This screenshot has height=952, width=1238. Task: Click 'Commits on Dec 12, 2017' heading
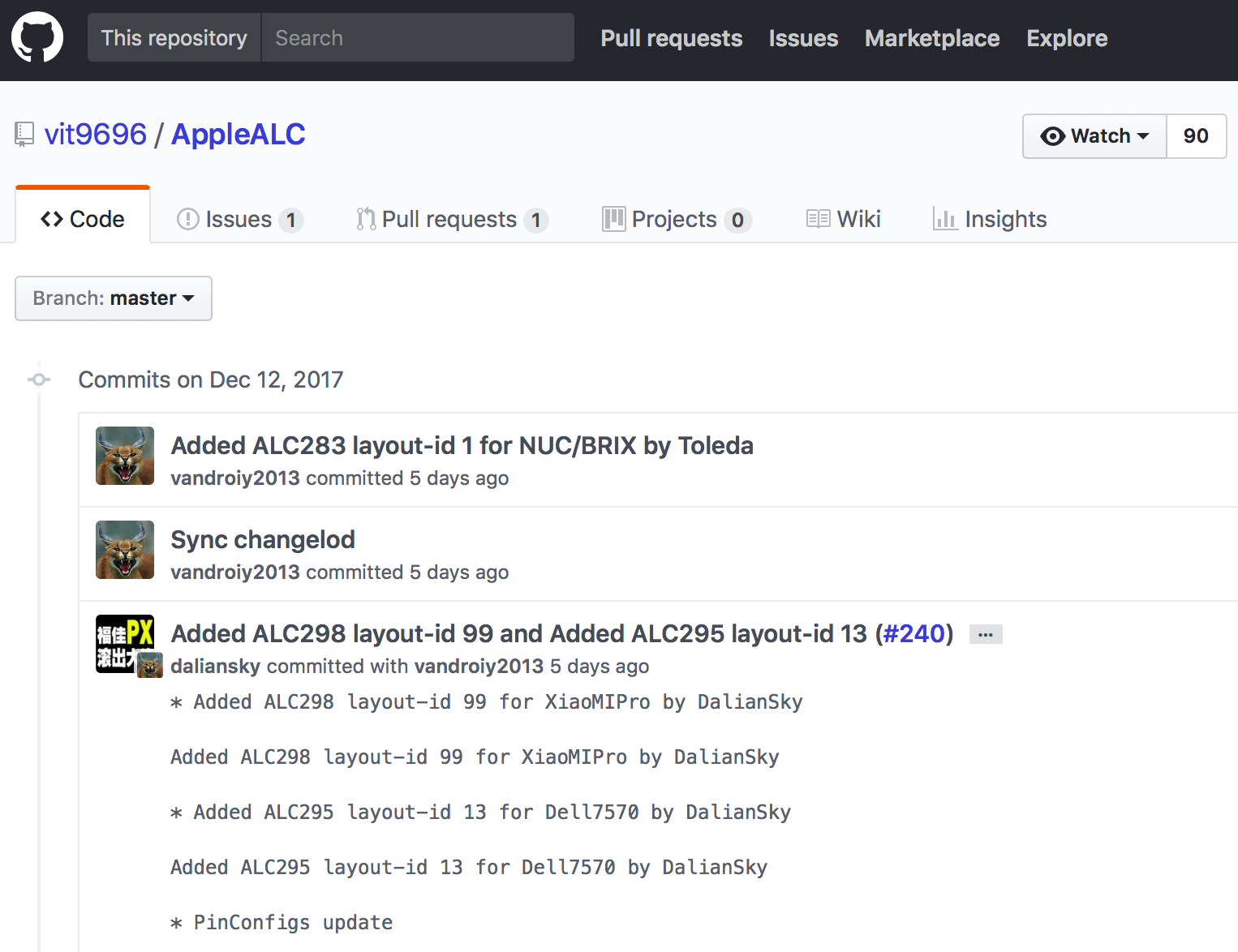tap(211, 380)
